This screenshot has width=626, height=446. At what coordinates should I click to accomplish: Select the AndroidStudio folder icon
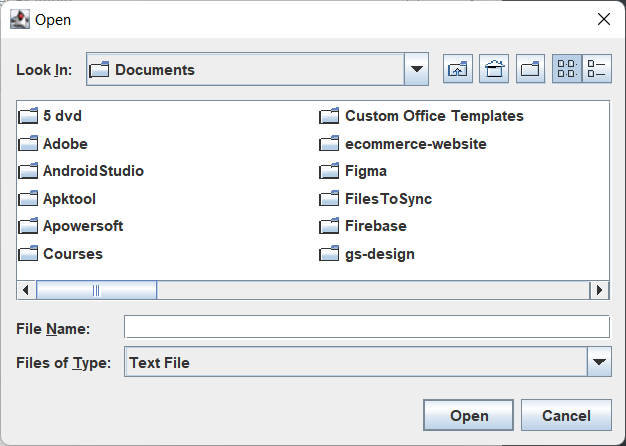coord(28,171)
